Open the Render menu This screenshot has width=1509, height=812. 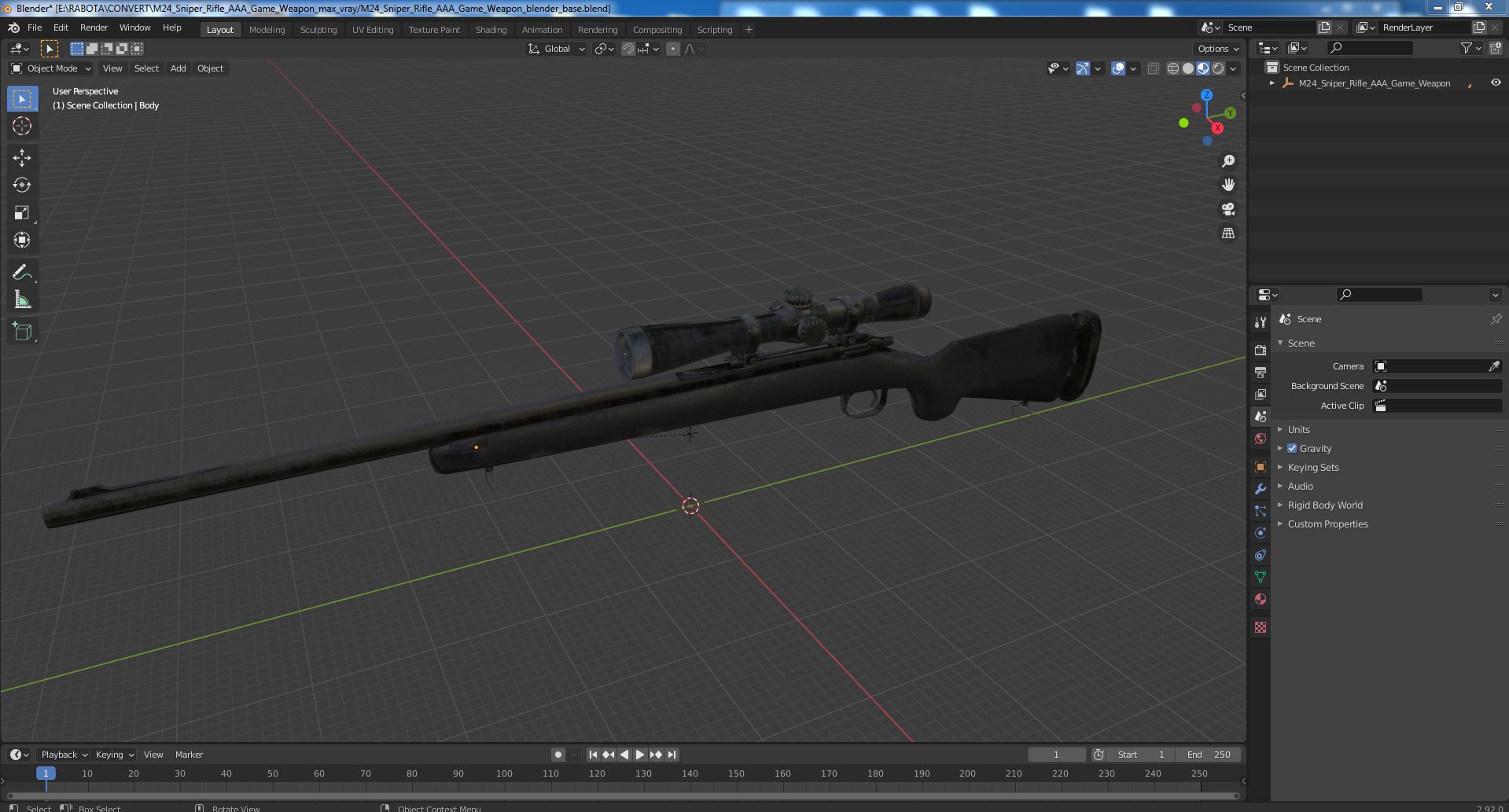pyautogui.click(x=94, y=28)
